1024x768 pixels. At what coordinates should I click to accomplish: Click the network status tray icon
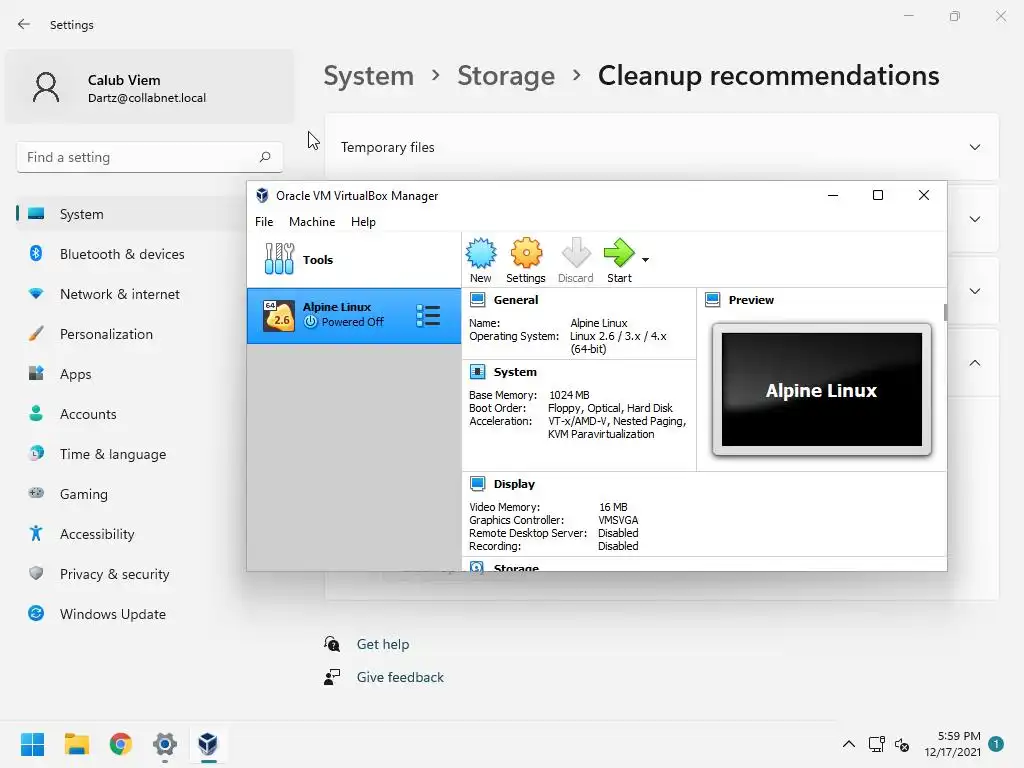(x=876, y=744)
